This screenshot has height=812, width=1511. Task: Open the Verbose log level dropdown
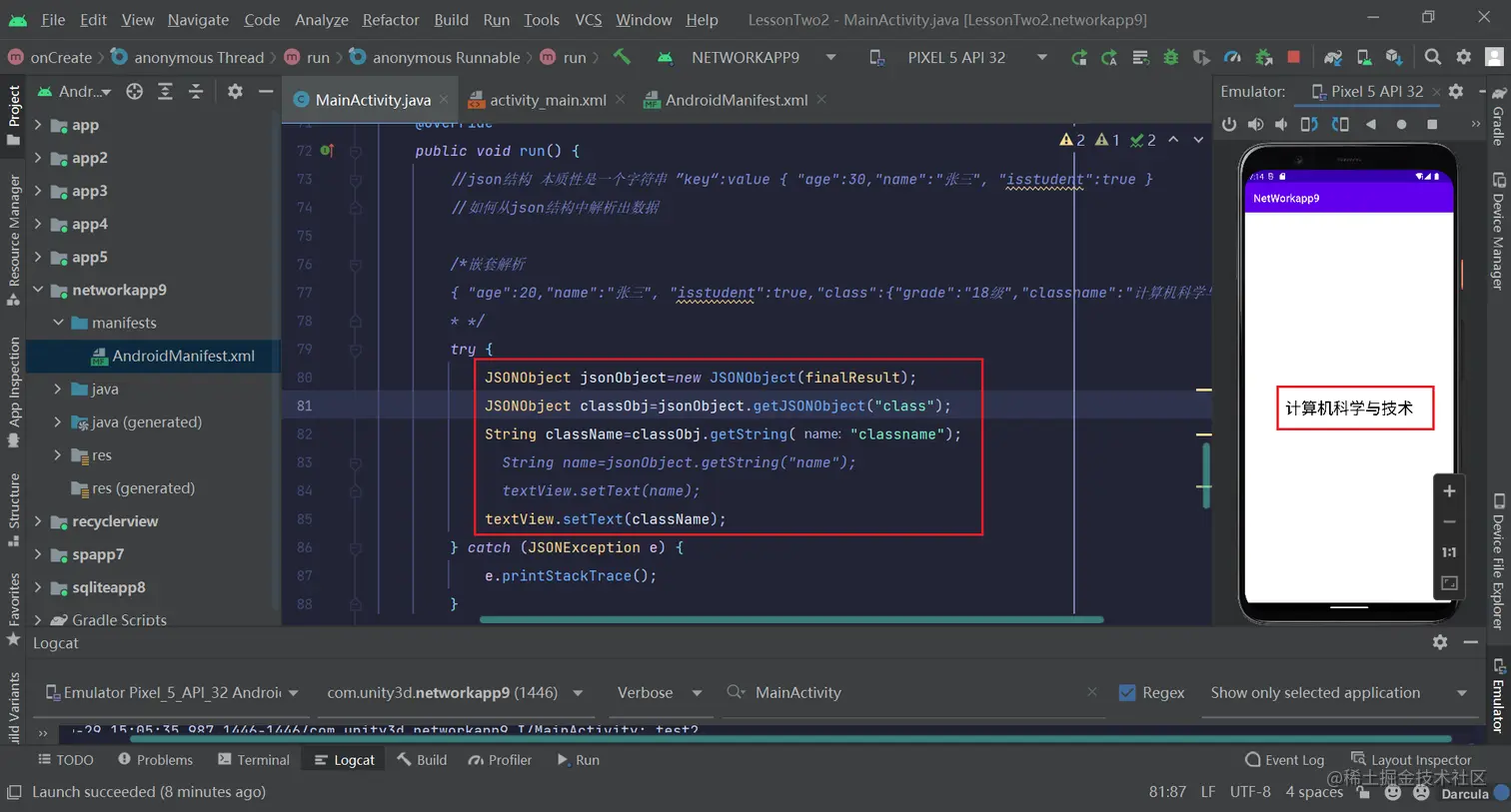click(x=660, y=692)
